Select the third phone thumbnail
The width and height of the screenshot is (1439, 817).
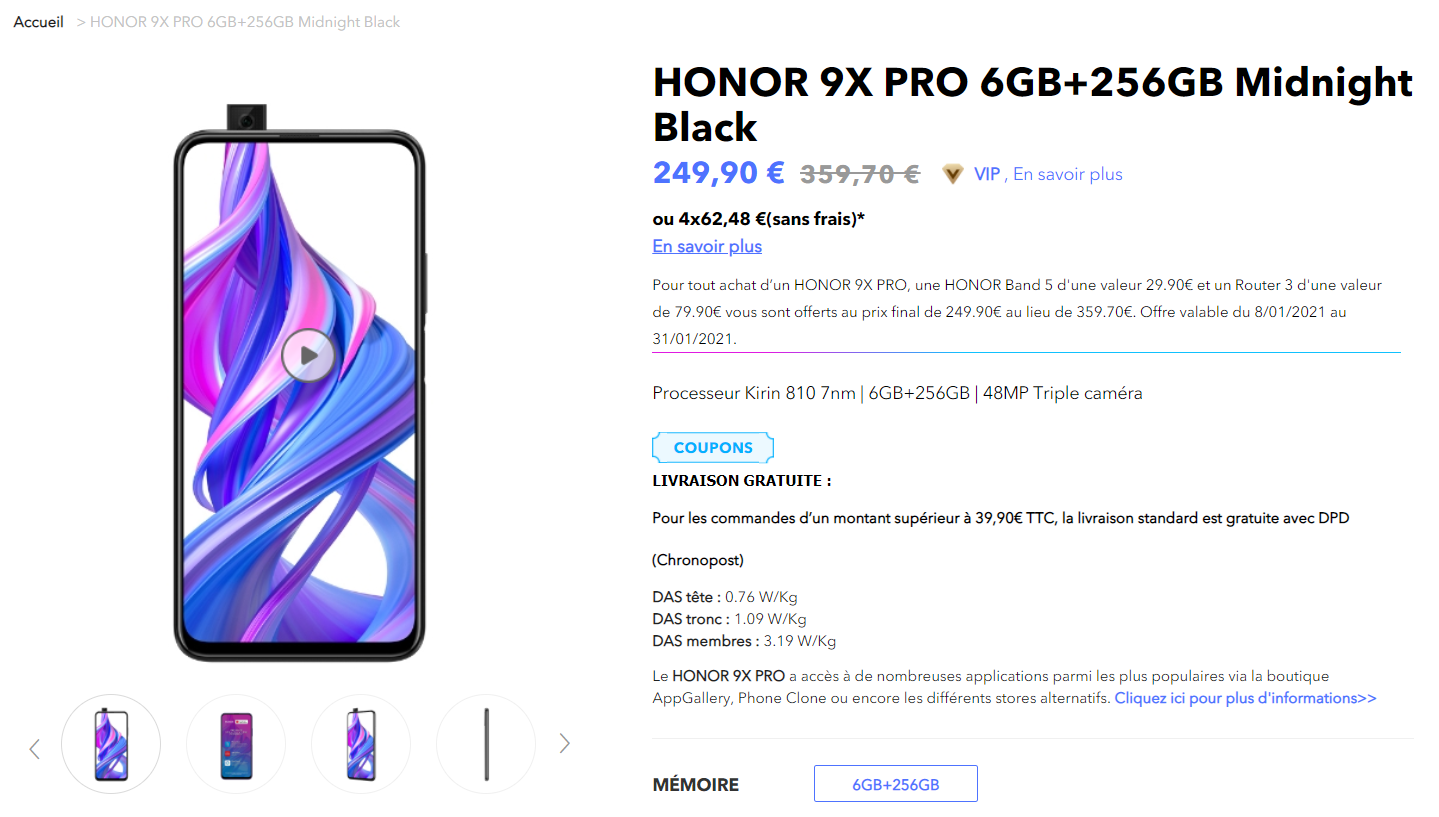(361, 744)
